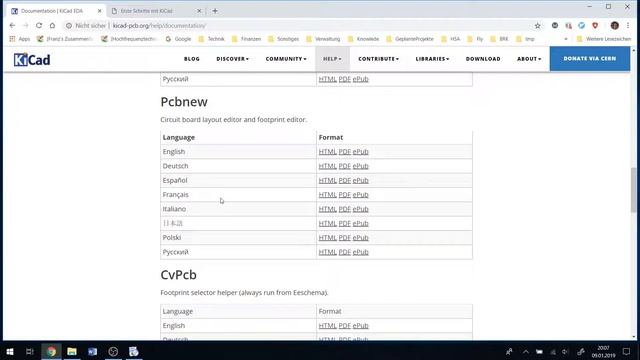Open a new browser tab
This screenshot has width=640, height=360.
click(215, 11)
